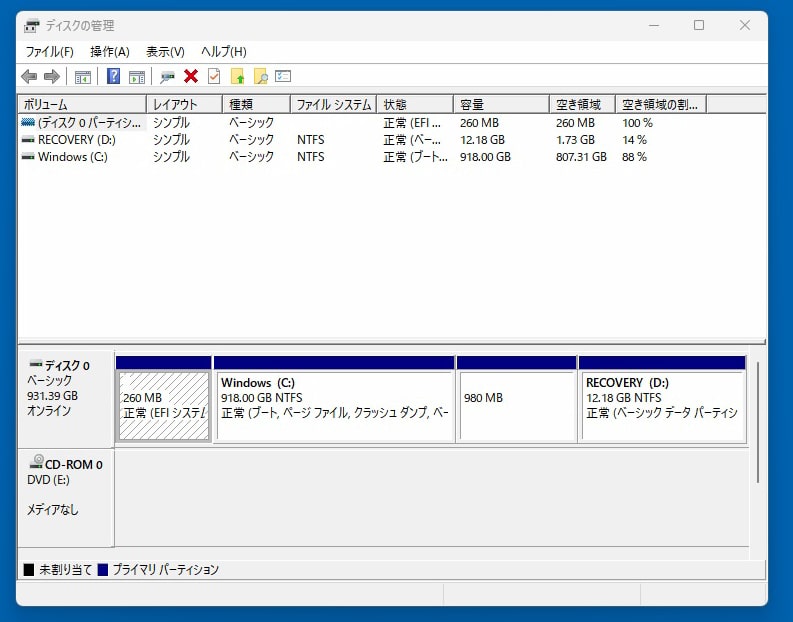793x622 pixels.
Task: Select the 980 MB partition block
Action: point(516,405)
